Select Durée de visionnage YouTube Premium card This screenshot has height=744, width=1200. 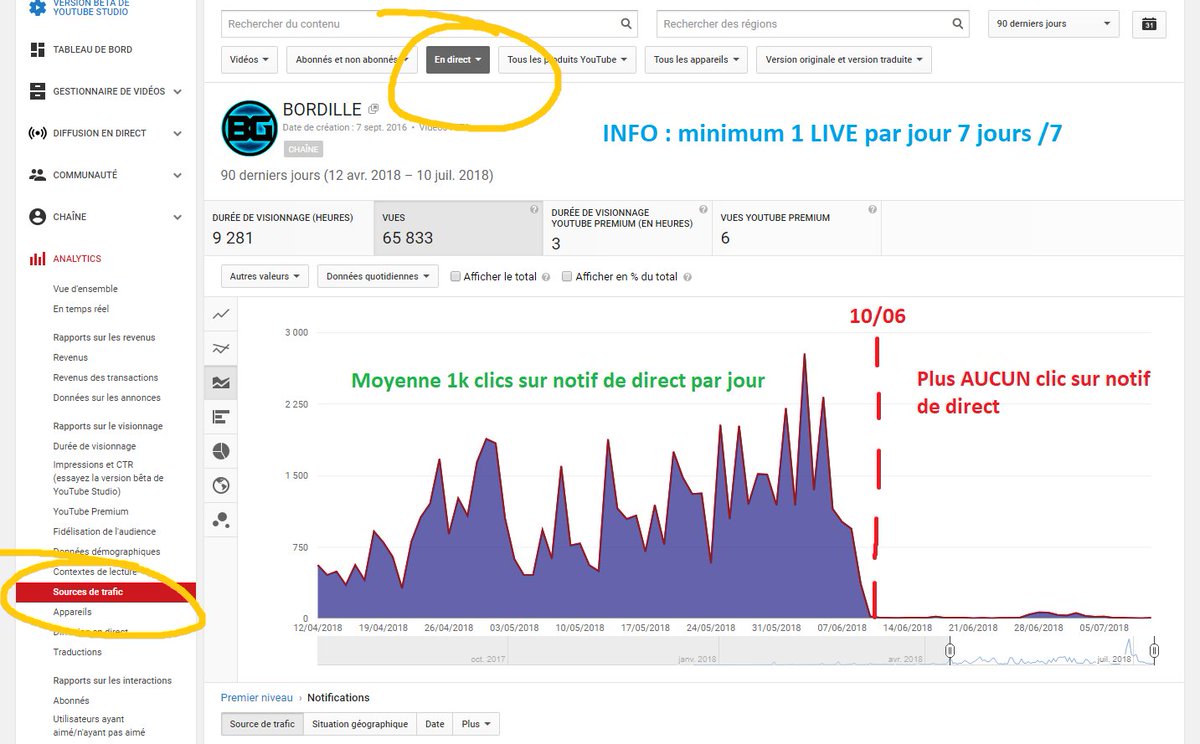point(628,228)
